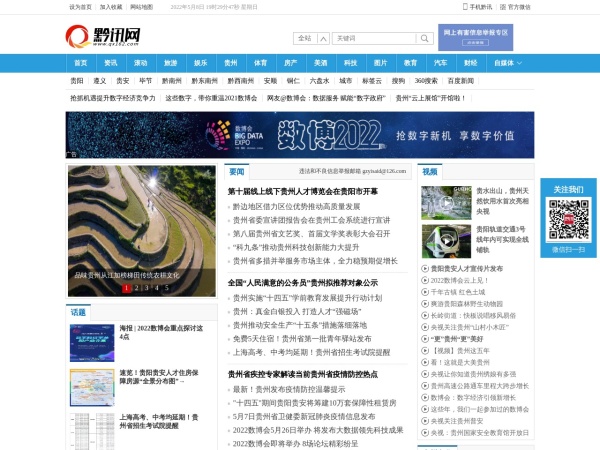The height and width of the screenshot is (450, 600).
Task: Select the 视频 tab
Action: click(x=430, y=172)
